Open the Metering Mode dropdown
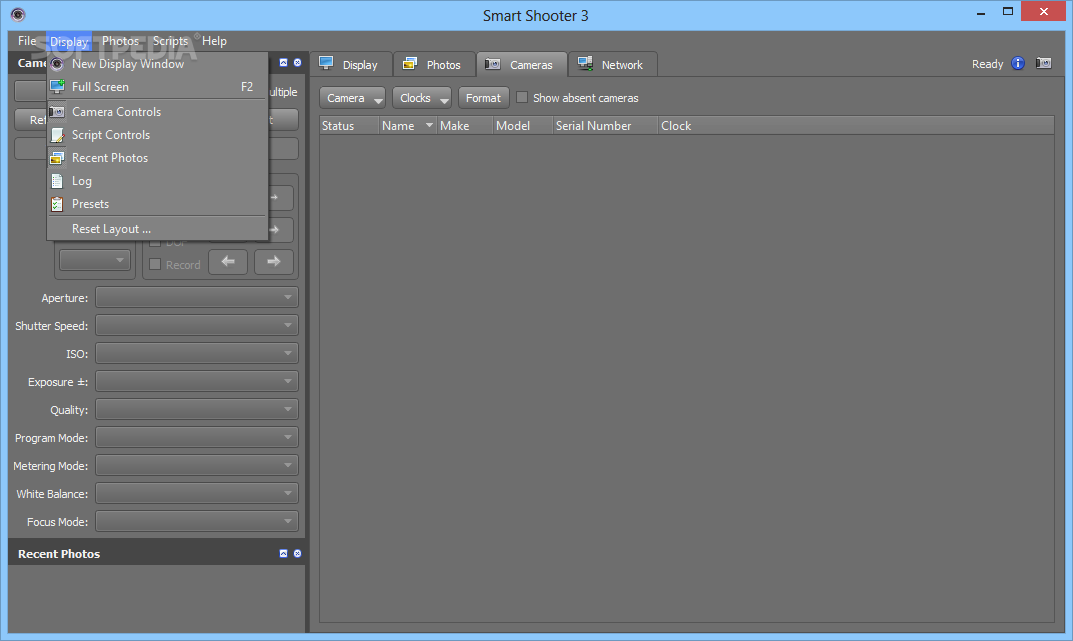 tap(196, 466)
